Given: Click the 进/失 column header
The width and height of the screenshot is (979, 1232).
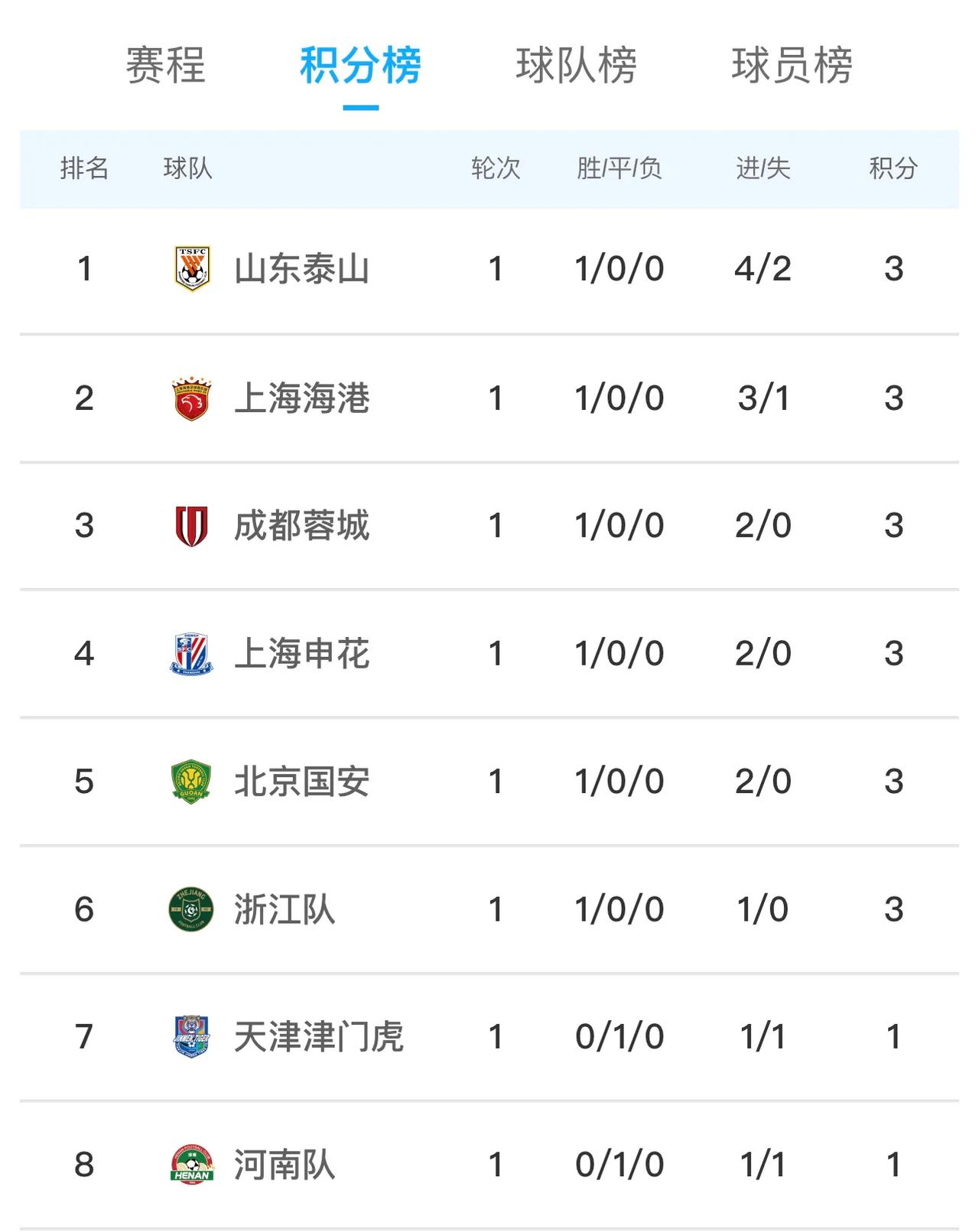Looking at the screenshot, I should [763, 168].
